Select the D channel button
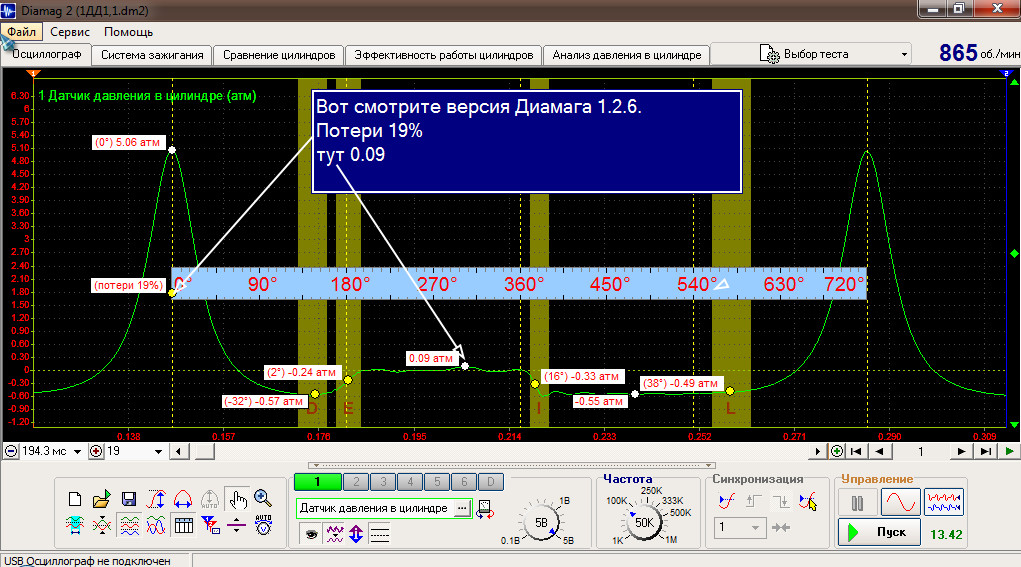This screenshot has height=567, width=1021. pos(490,482)
